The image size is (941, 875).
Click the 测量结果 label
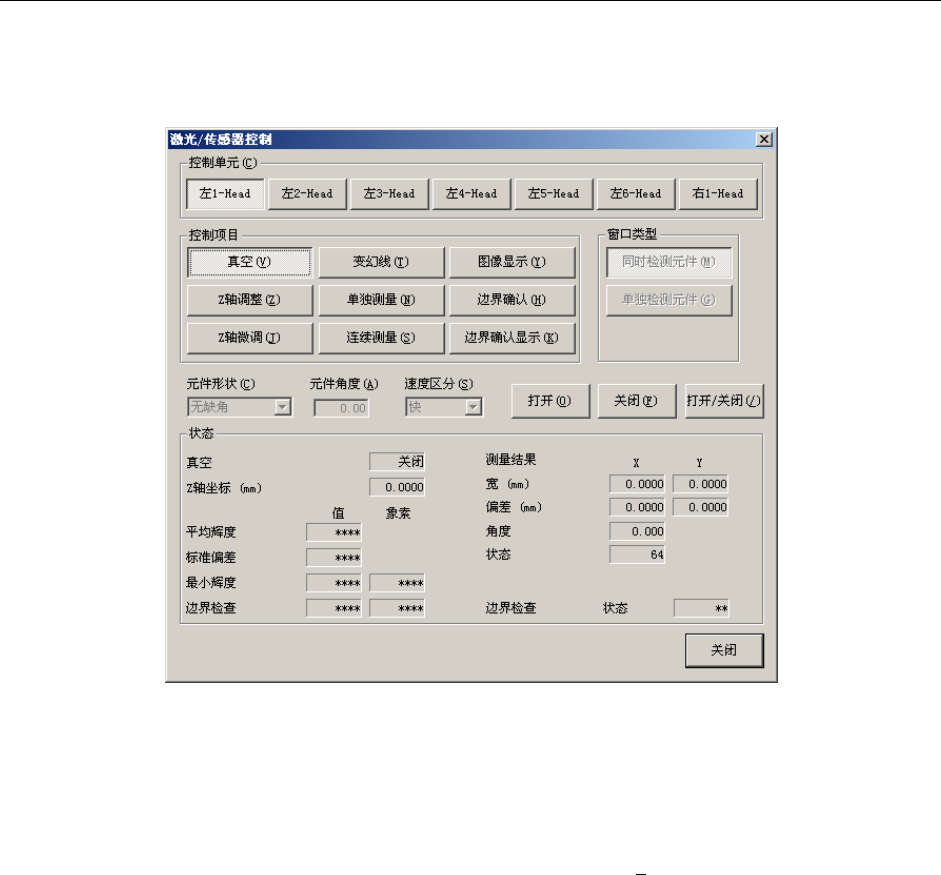tap(511, 460)
